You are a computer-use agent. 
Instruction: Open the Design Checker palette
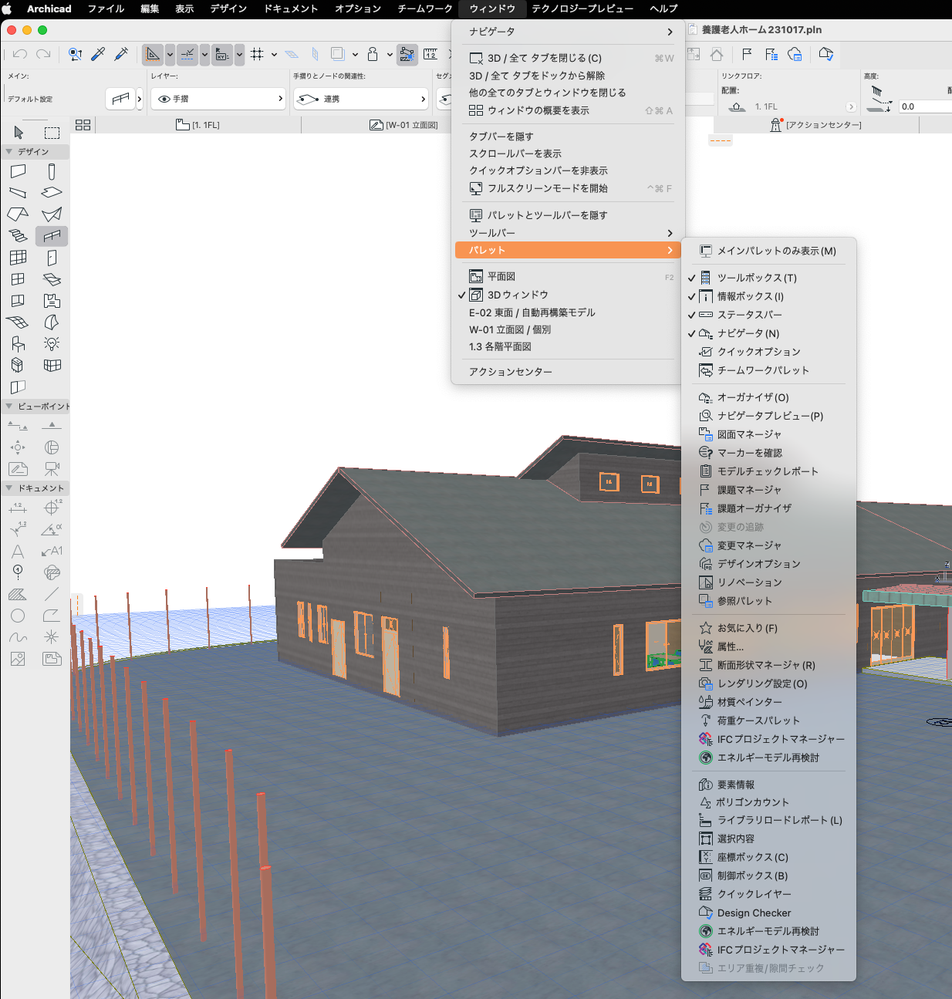[768, 913]
